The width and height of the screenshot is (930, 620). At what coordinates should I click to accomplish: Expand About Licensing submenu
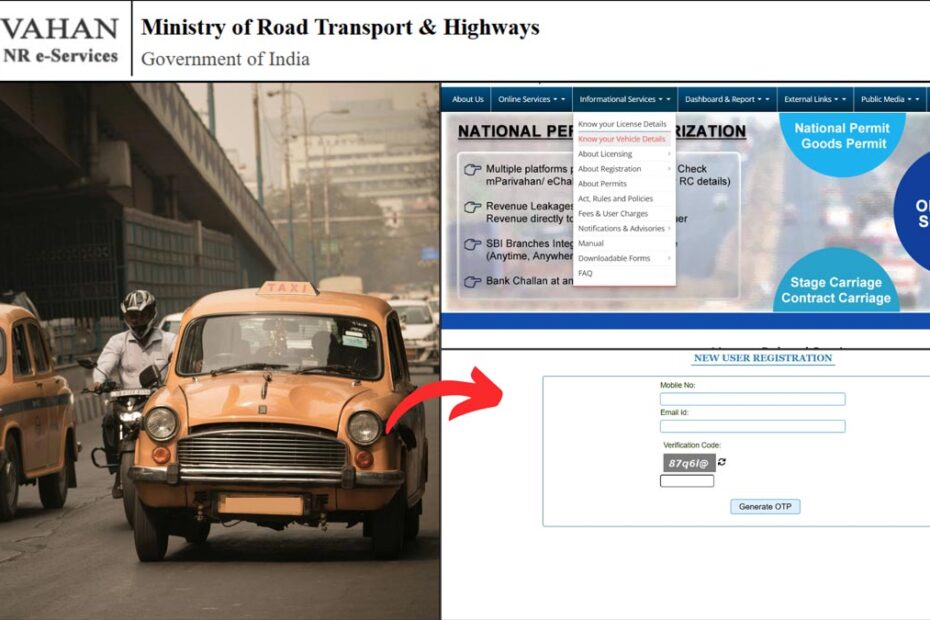[624, 154]
